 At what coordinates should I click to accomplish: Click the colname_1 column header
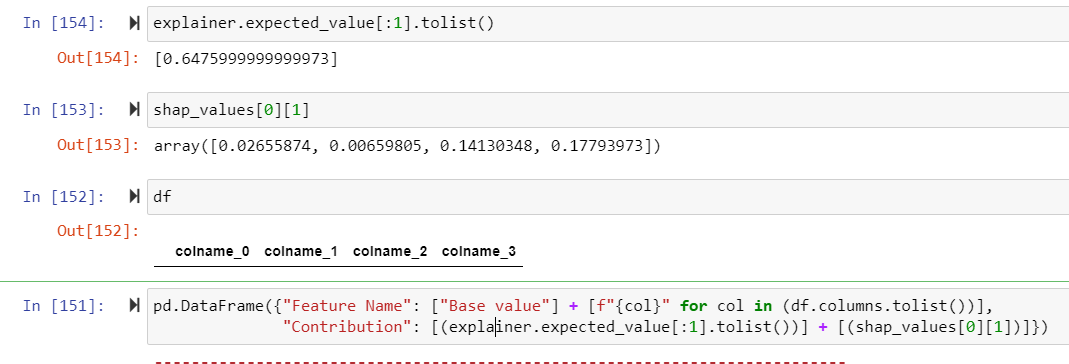[x=301, y=252]
